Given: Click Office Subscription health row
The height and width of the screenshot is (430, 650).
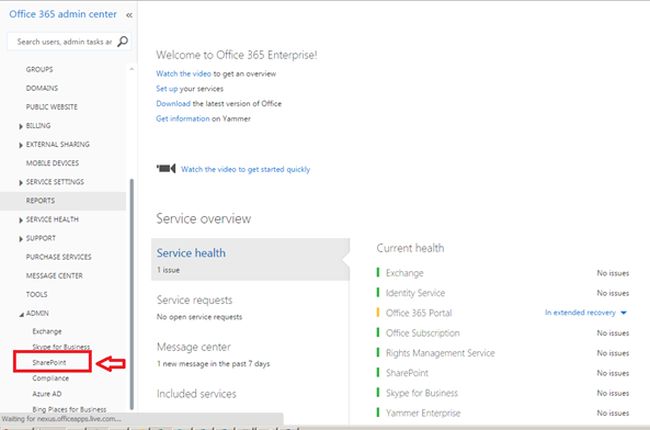Looking at the screenshot, I should tap(502, 333).
